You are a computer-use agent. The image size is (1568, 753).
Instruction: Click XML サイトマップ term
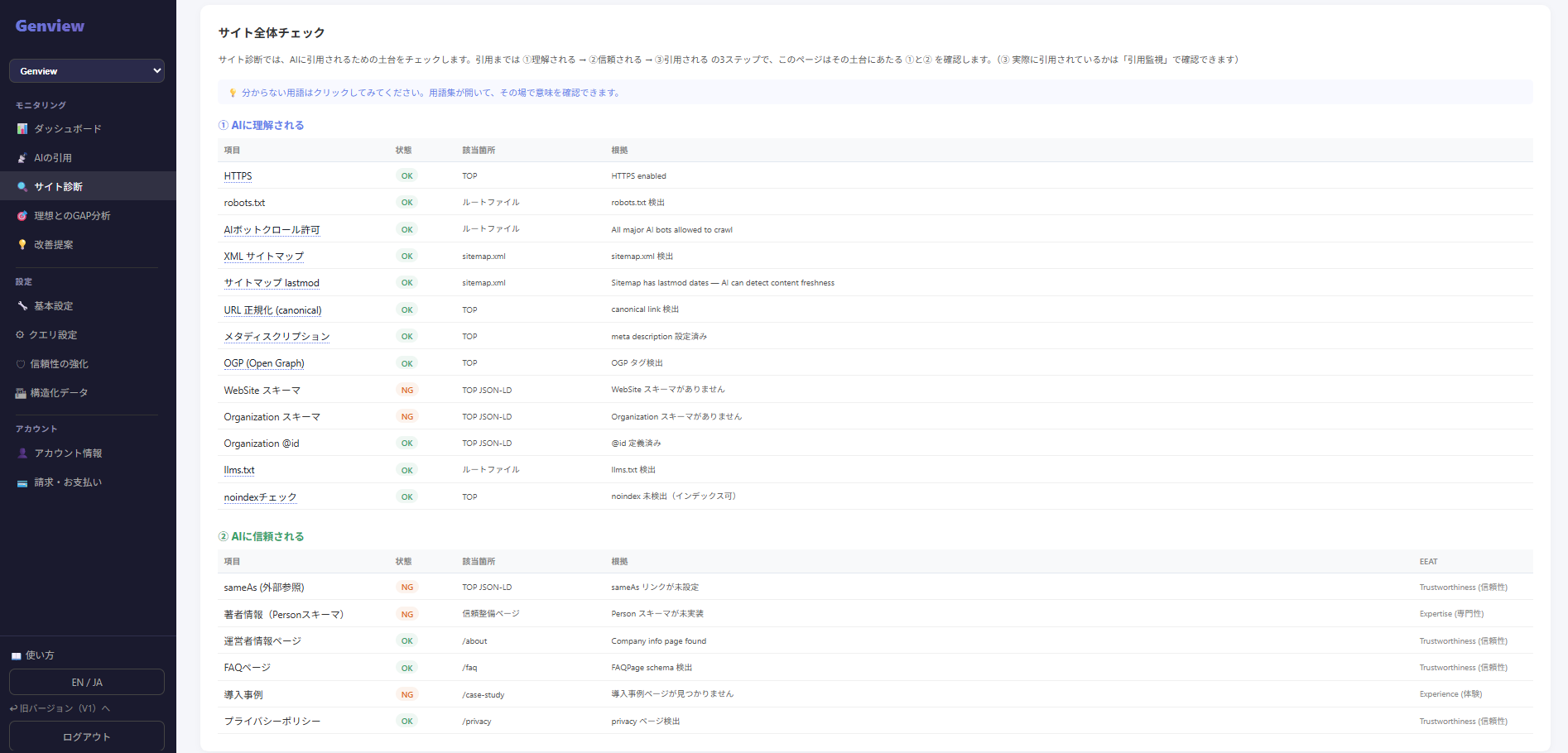pyautogui.click(x=264, y=257)
